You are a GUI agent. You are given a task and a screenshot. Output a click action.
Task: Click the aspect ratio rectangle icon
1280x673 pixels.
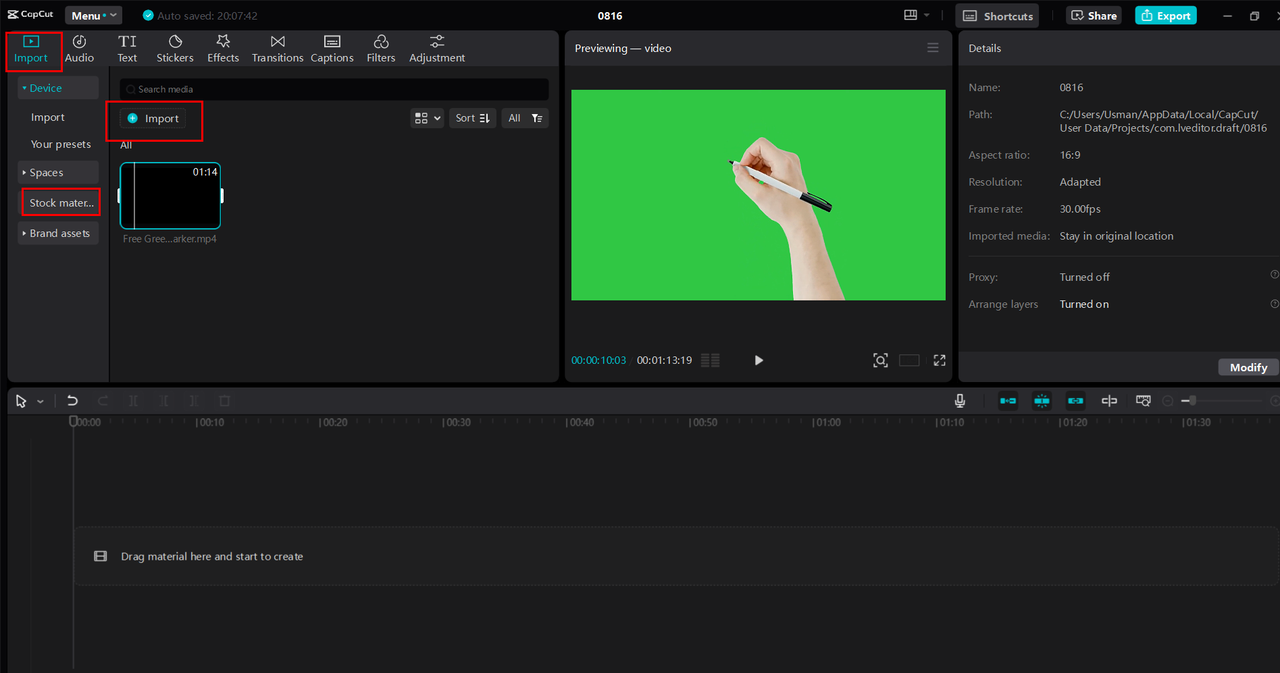(909, 360)
